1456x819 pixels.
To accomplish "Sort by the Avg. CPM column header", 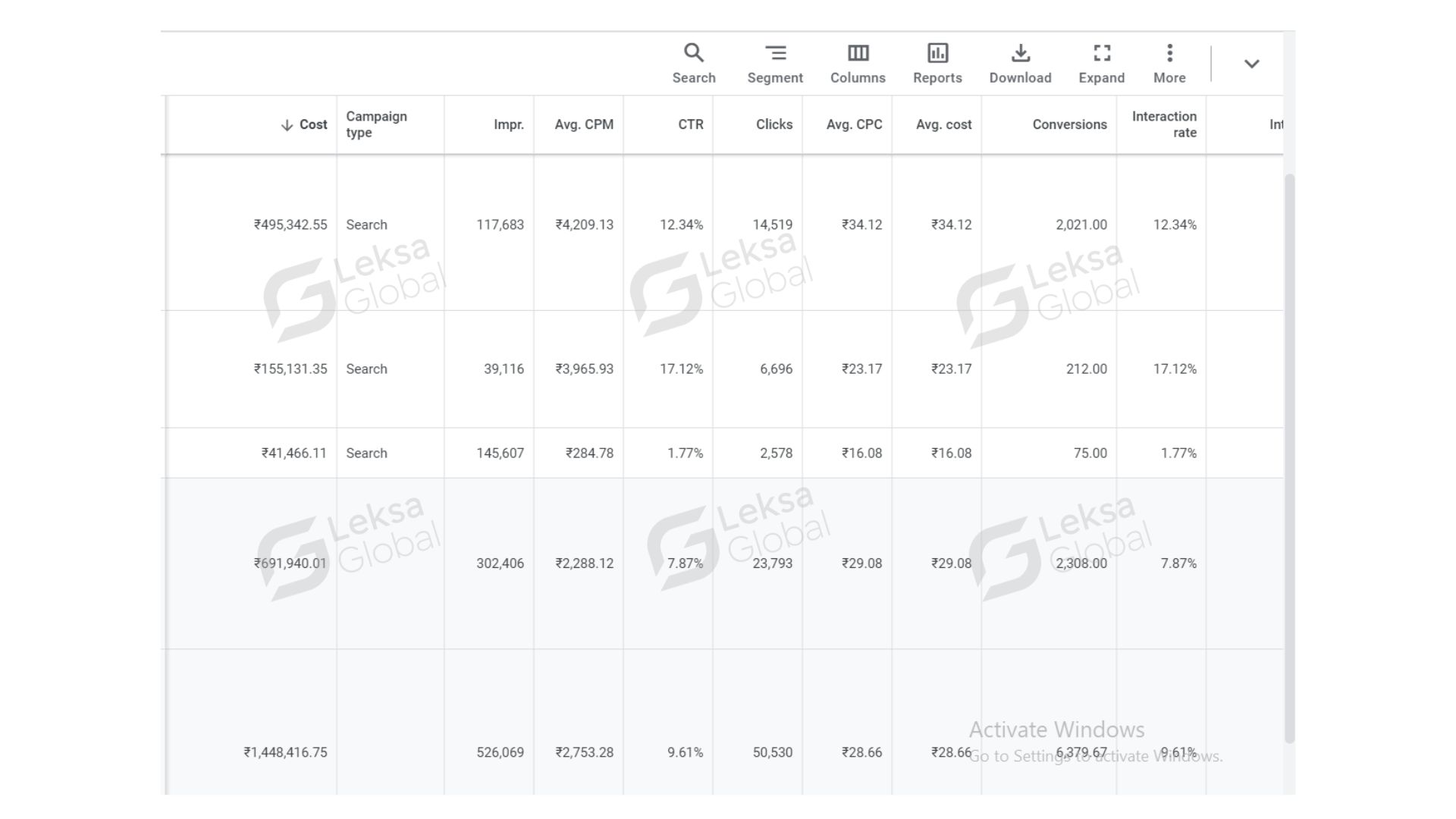I will 583,124.
